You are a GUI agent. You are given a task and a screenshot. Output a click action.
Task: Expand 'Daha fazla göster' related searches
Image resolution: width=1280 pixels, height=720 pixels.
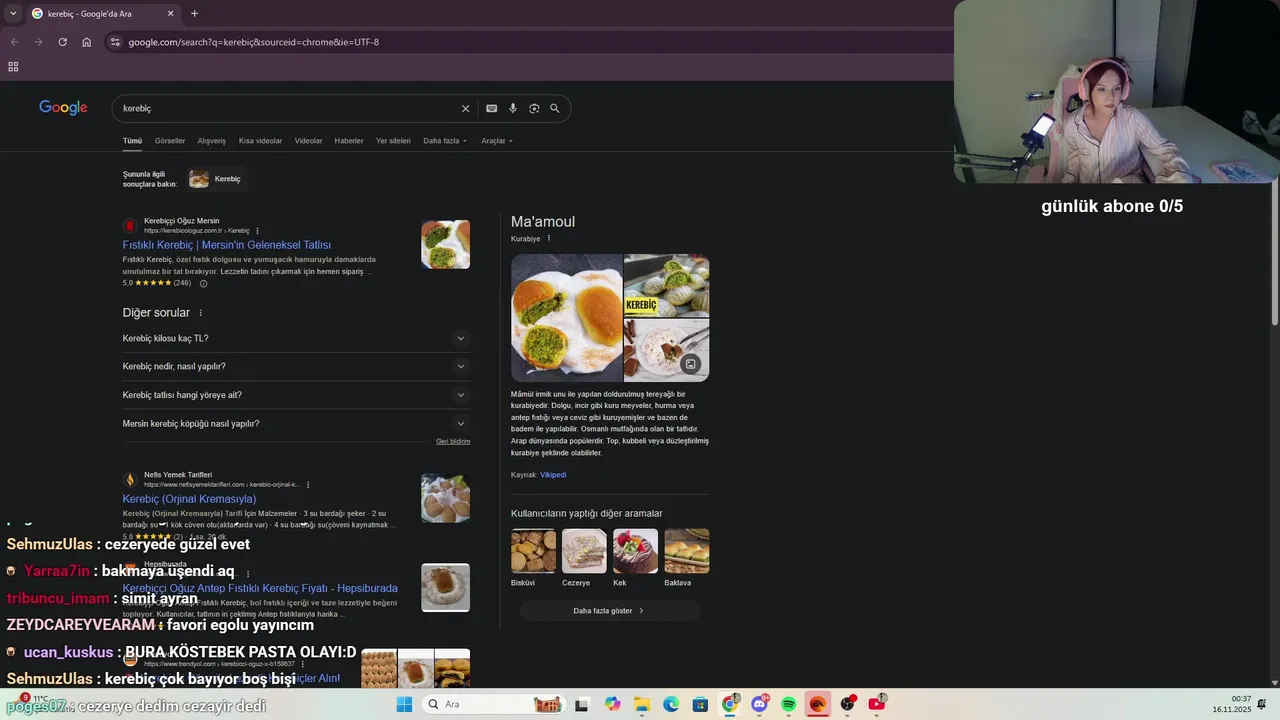[x=609, y=610]
